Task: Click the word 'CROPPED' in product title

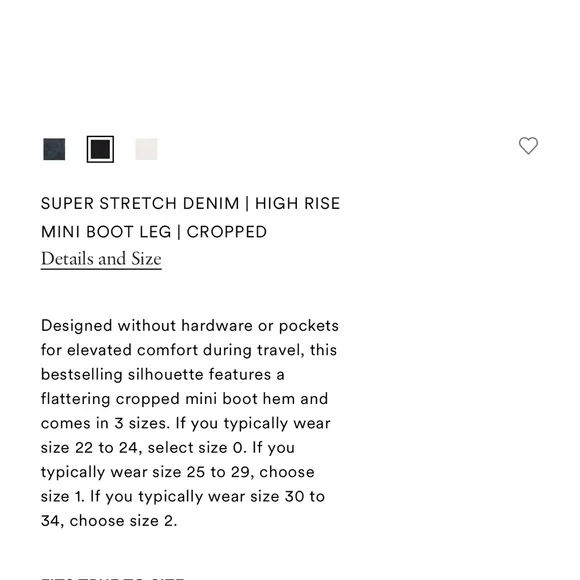Action: [x=227, y=232]
